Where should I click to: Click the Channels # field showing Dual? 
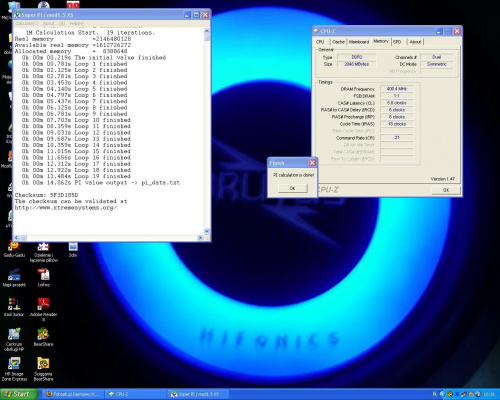(x=437, y=57)
